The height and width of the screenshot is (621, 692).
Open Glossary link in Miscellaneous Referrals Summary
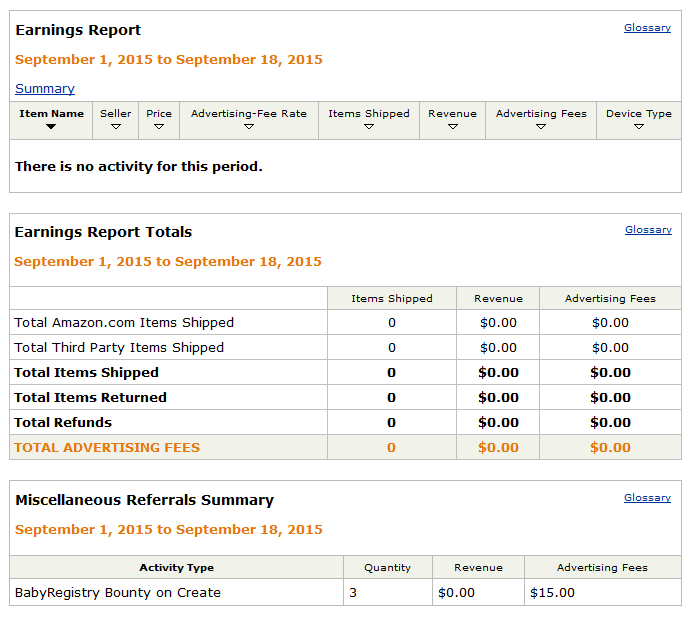(x=647, y=498)
